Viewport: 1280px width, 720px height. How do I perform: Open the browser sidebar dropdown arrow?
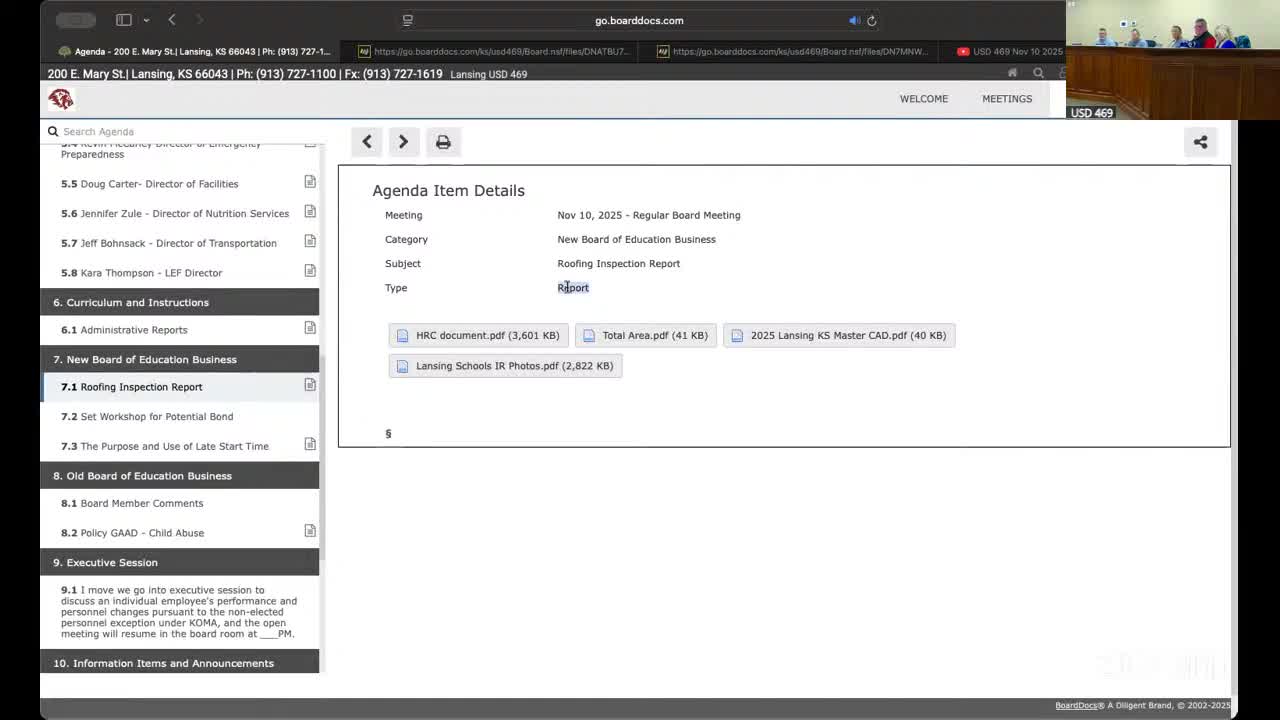(146, 20)
